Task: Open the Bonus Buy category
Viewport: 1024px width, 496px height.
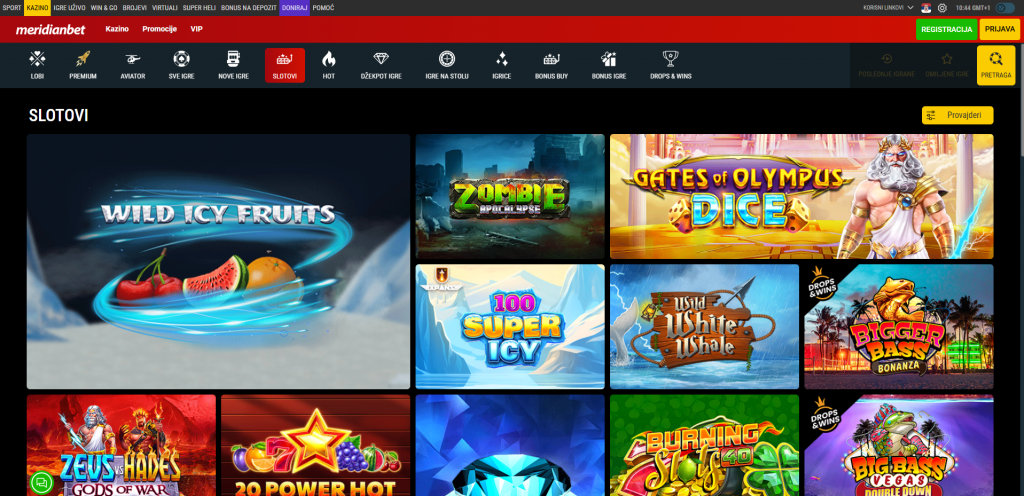Action: 551,65
